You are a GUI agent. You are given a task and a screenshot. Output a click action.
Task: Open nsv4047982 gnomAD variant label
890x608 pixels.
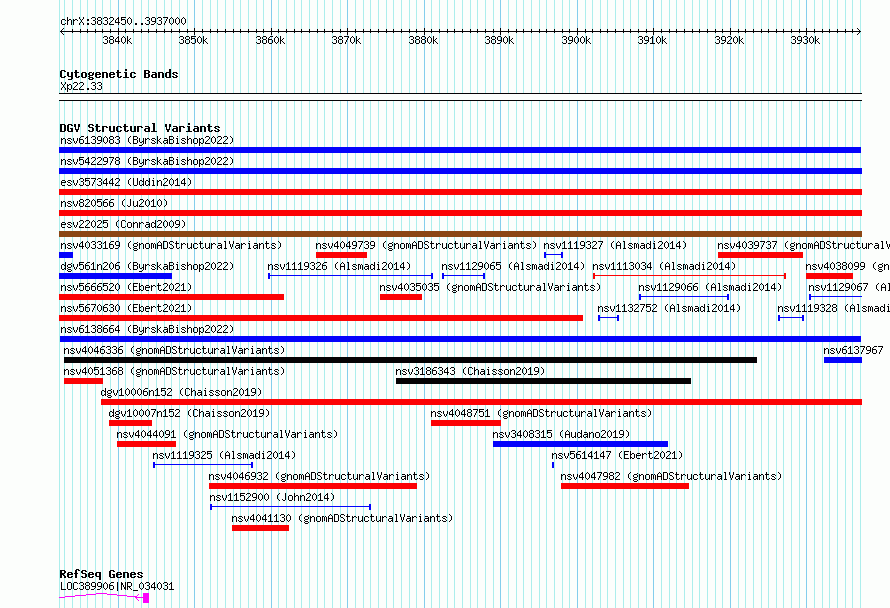coord(671,476)
